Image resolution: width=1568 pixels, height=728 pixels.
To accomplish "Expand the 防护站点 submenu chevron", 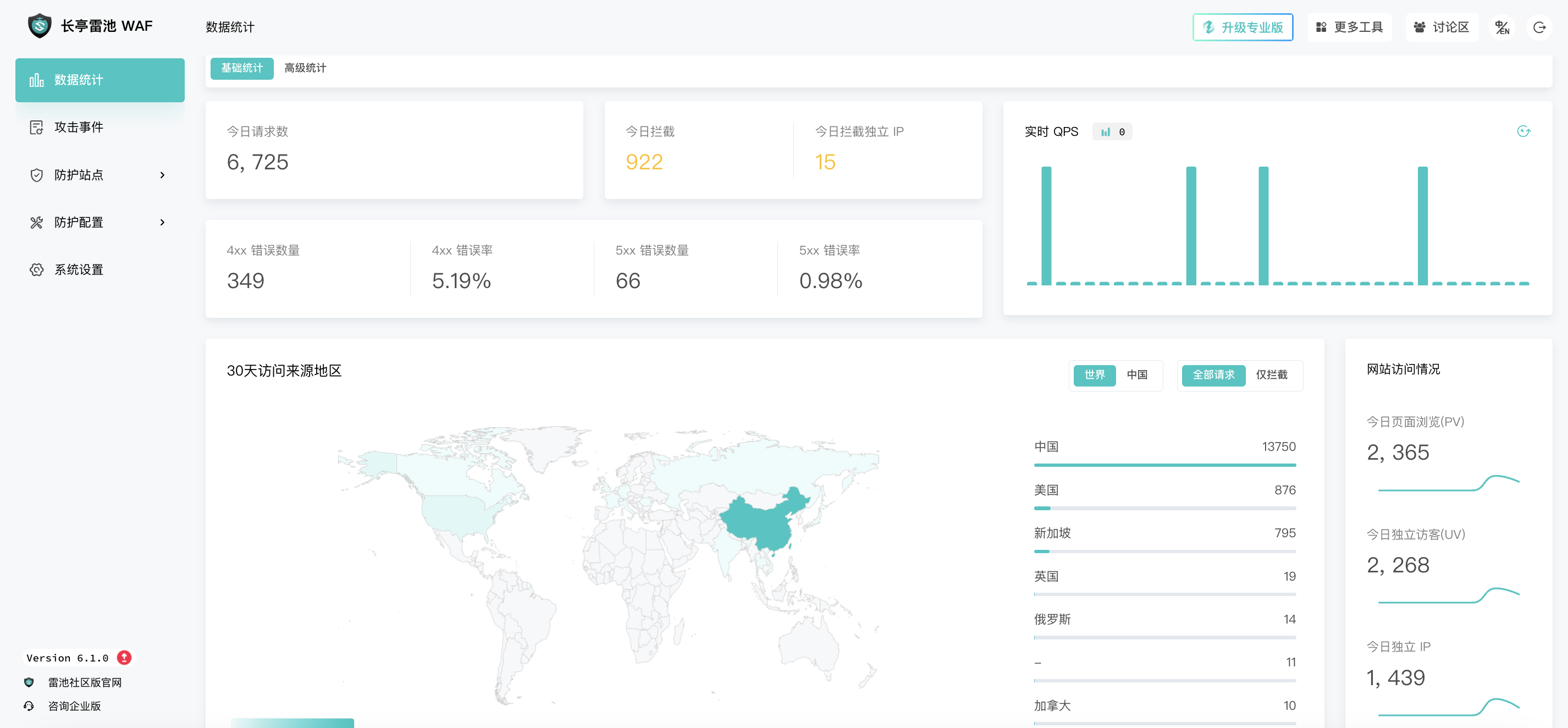I will coord(162,175).
